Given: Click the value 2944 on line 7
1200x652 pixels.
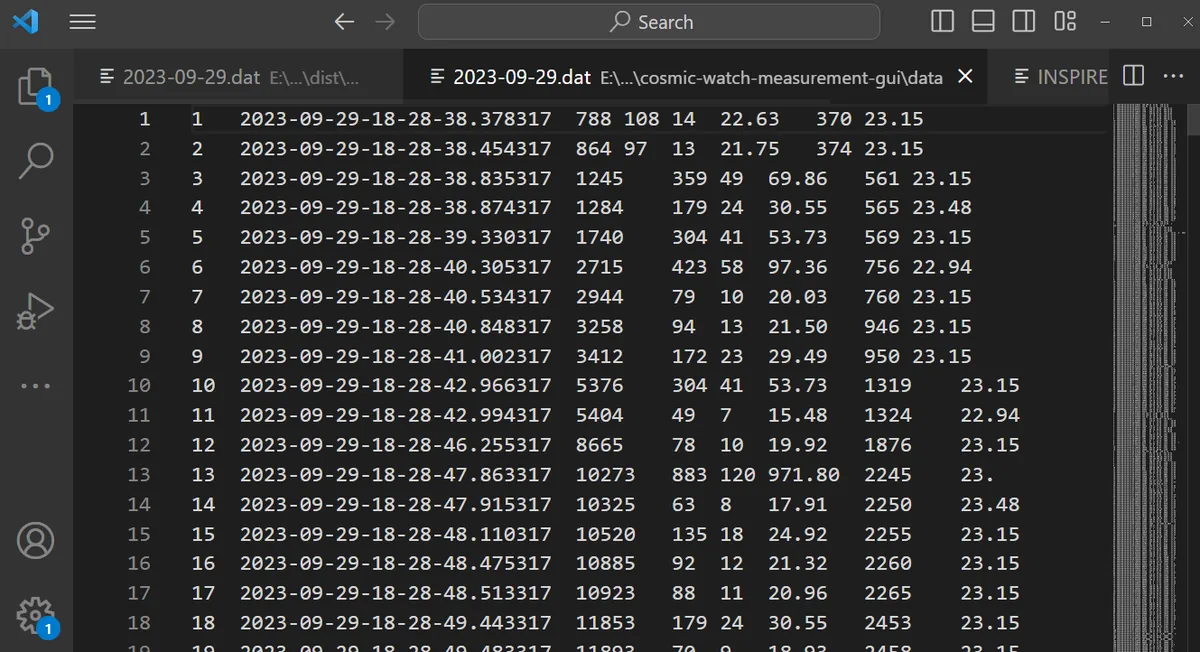Looking at the screenshot, I should point(599,296).
